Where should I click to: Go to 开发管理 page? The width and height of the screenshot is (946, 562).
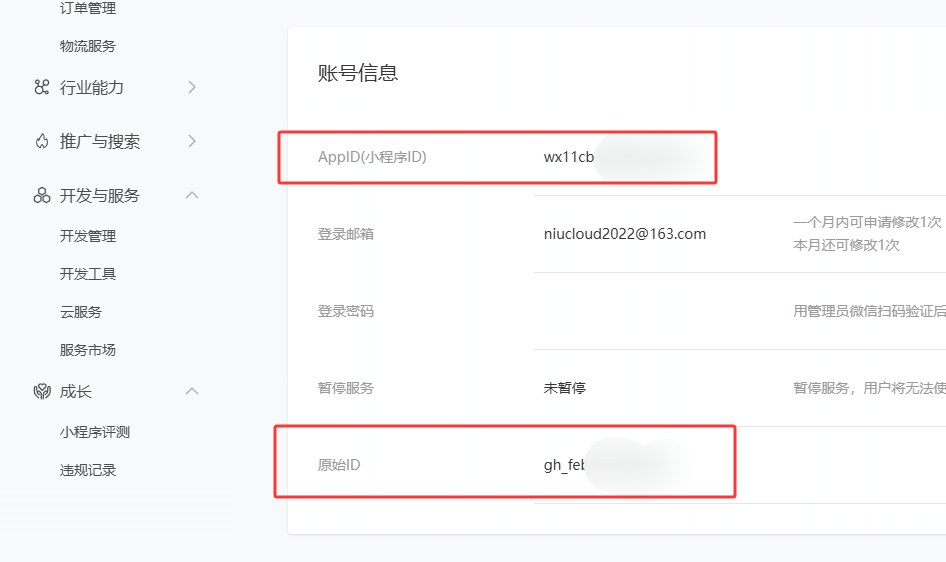click(88, 236)
